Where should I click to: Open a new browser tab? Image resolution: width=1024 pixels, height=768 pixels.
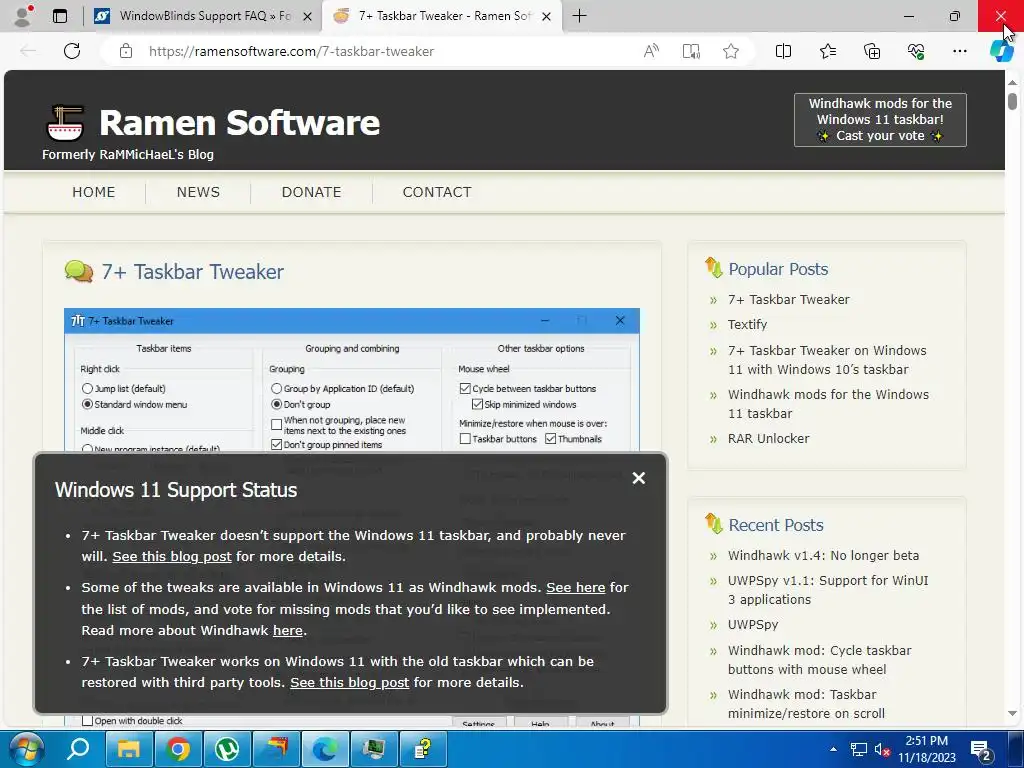tap(579, 16)
